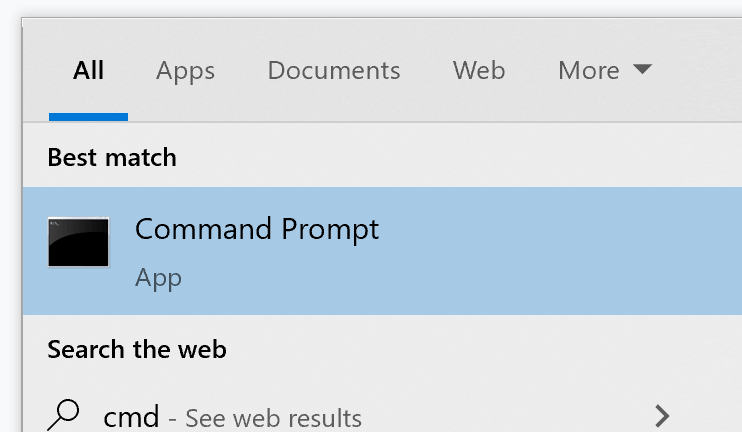Switch to the Apps tab
This screenshot has height=432, width=742.
coord(185,71)
